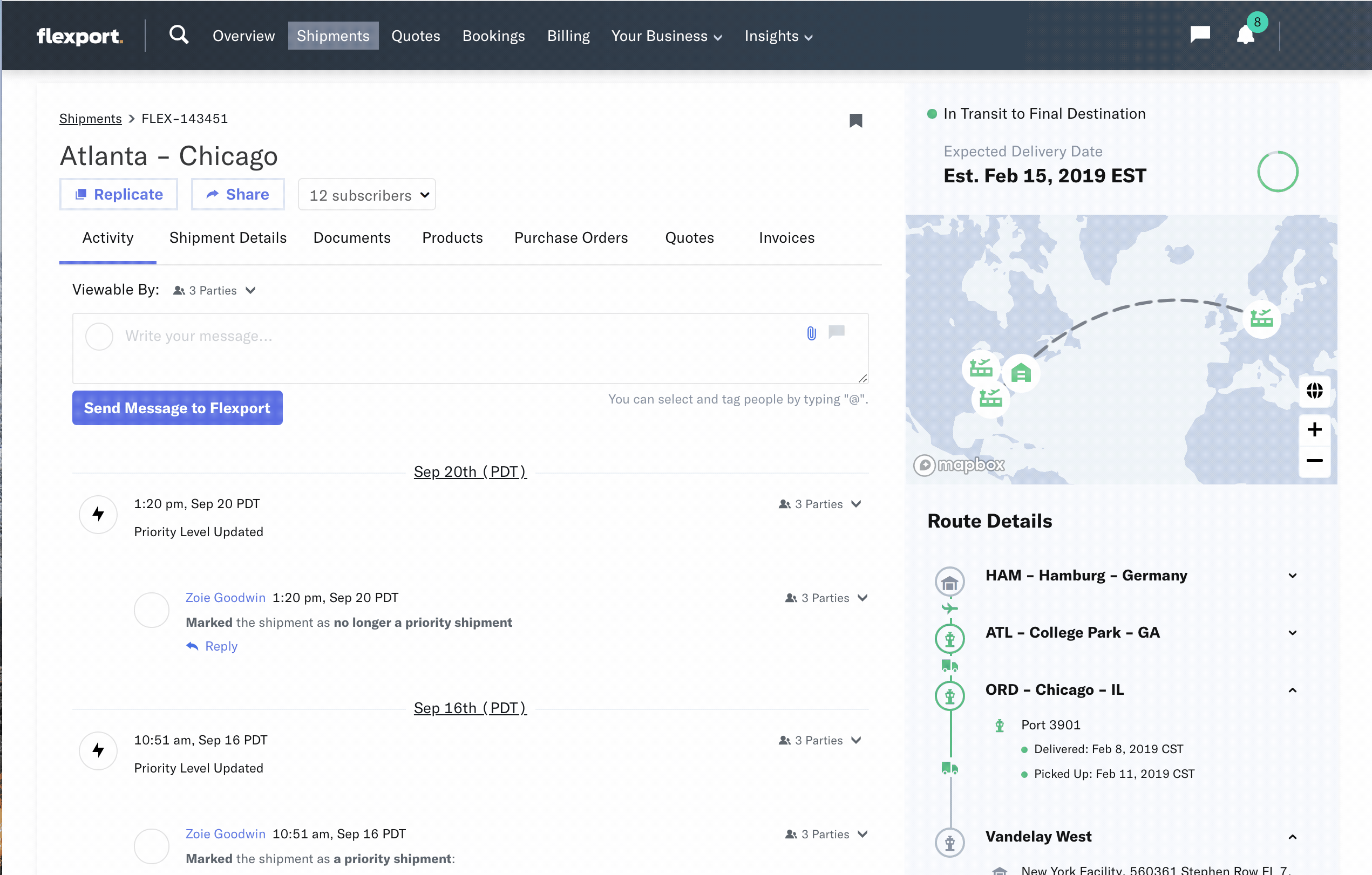Collapse the Vandelay West section
The height and width of the screenshot is (875, 1372).
coord(1292,837)
